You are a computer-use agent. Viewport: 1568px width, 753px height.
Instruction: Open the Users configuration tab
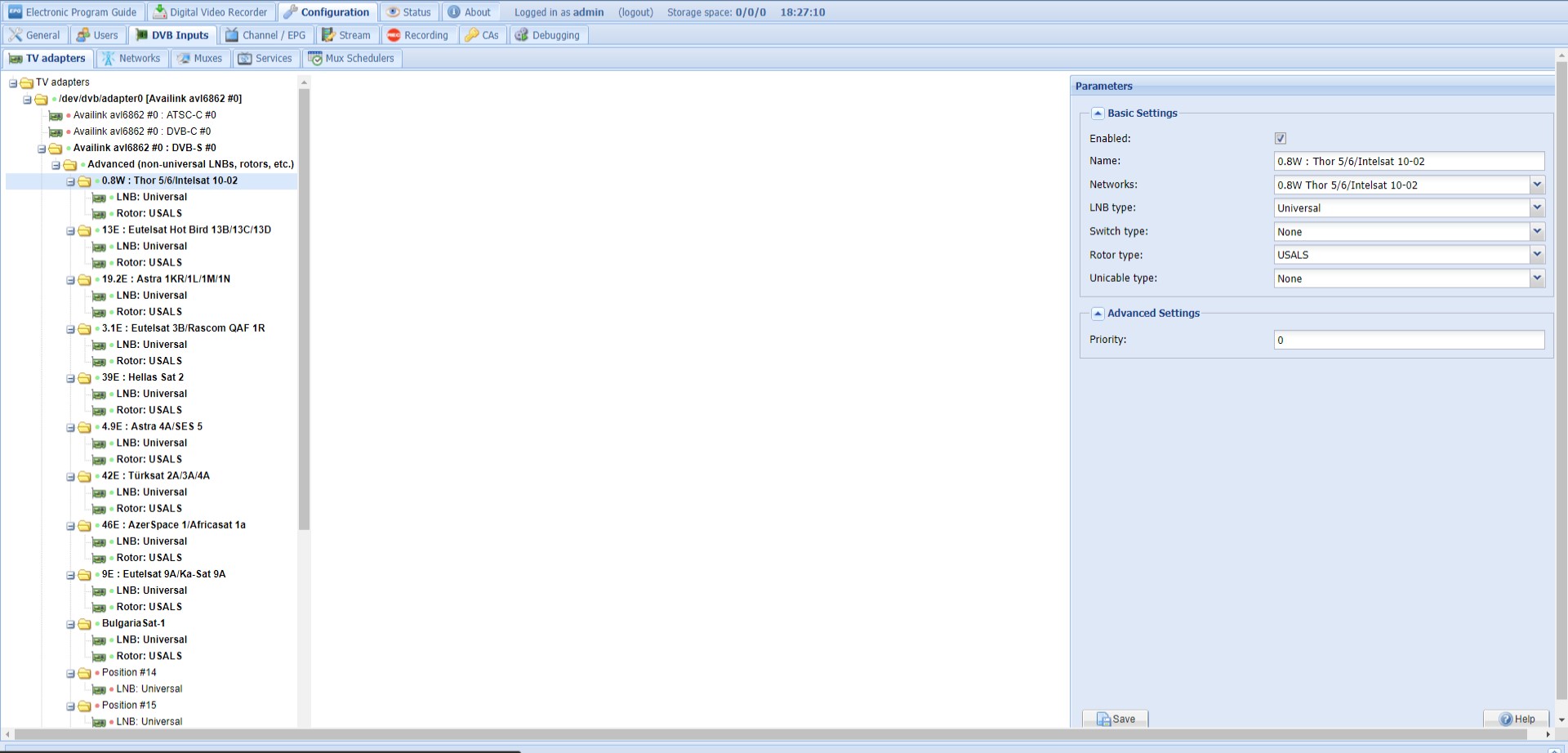98,35
